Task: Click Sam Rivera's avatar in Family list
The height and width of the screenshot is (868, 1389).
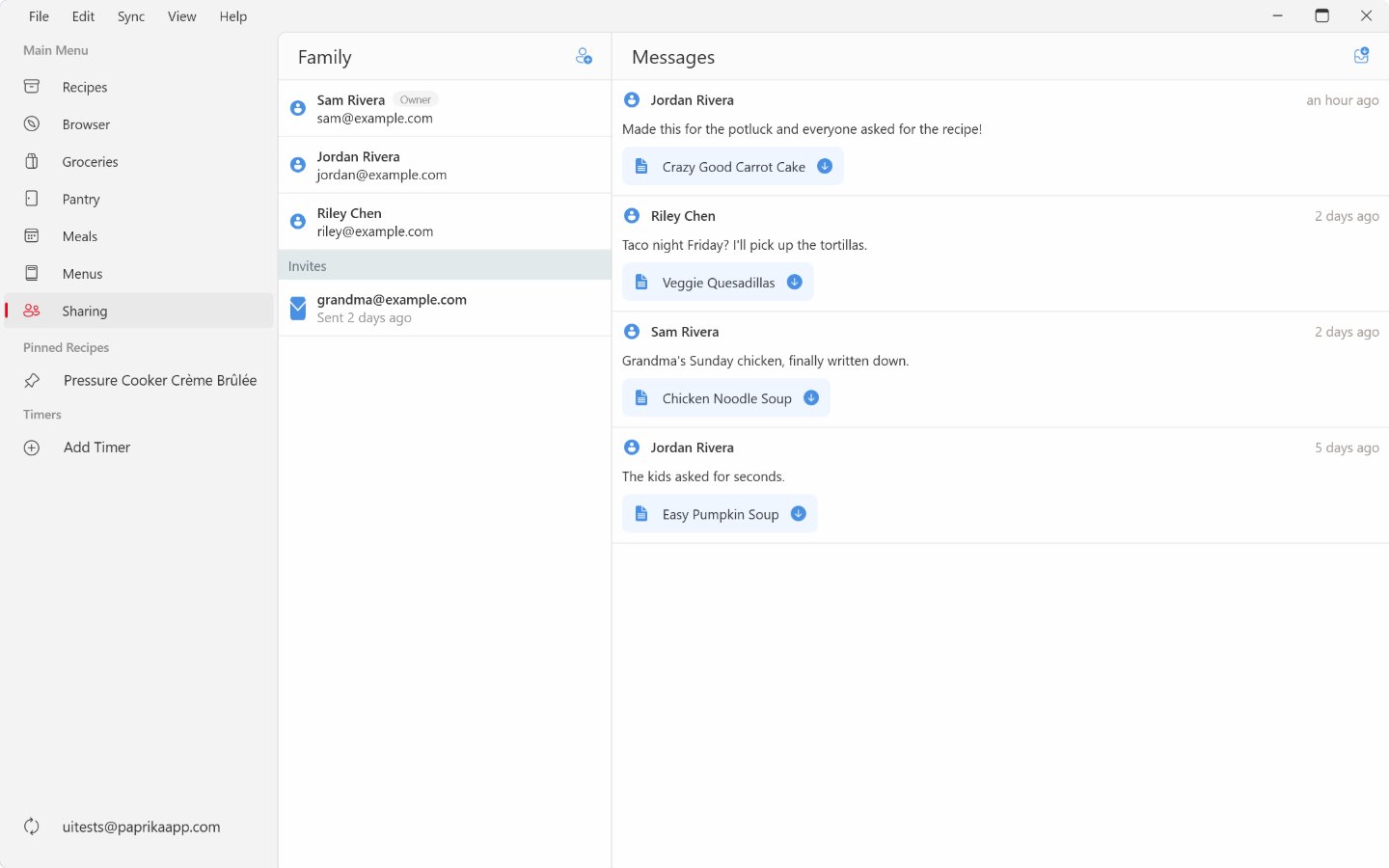Action: pos(298,108)
